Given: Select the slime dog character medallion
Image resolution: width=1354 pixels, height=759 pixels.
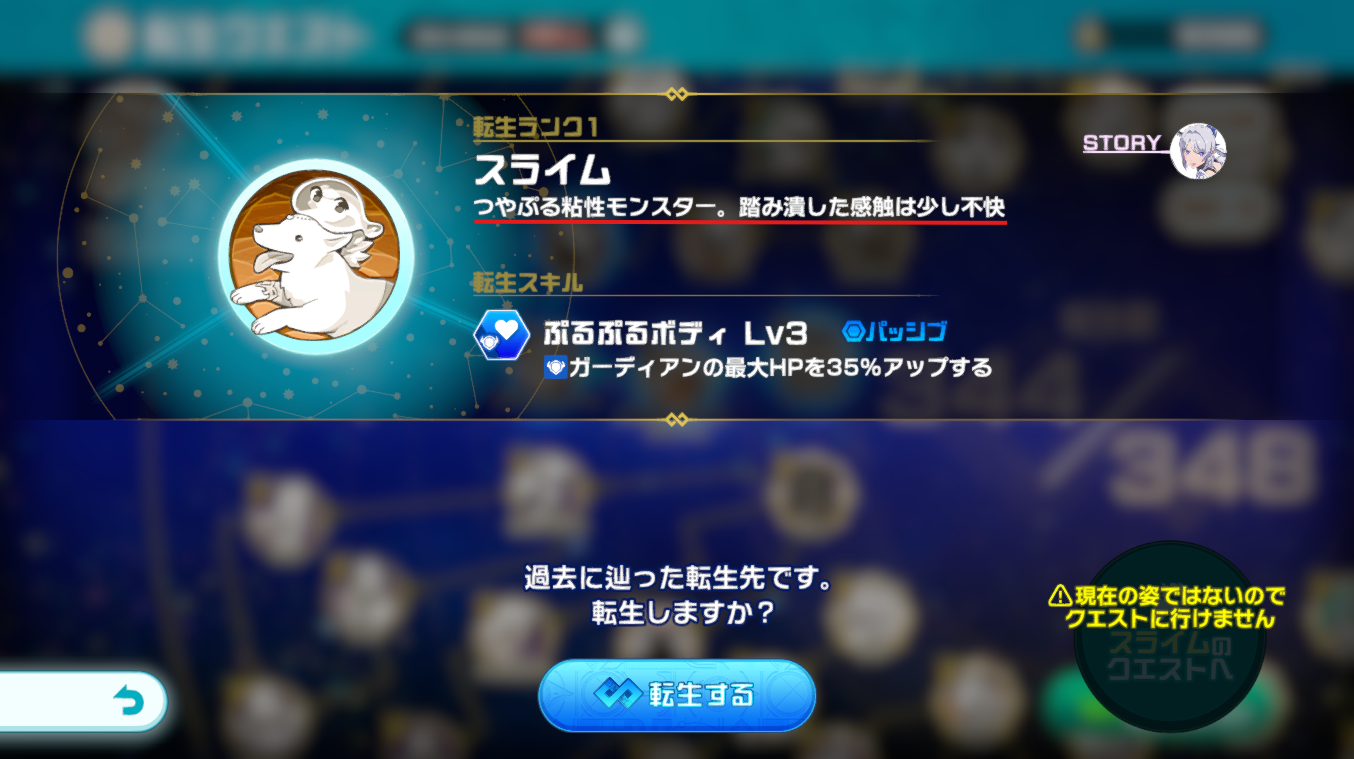Looking at the screenshot, I should [x=314, y=255].
